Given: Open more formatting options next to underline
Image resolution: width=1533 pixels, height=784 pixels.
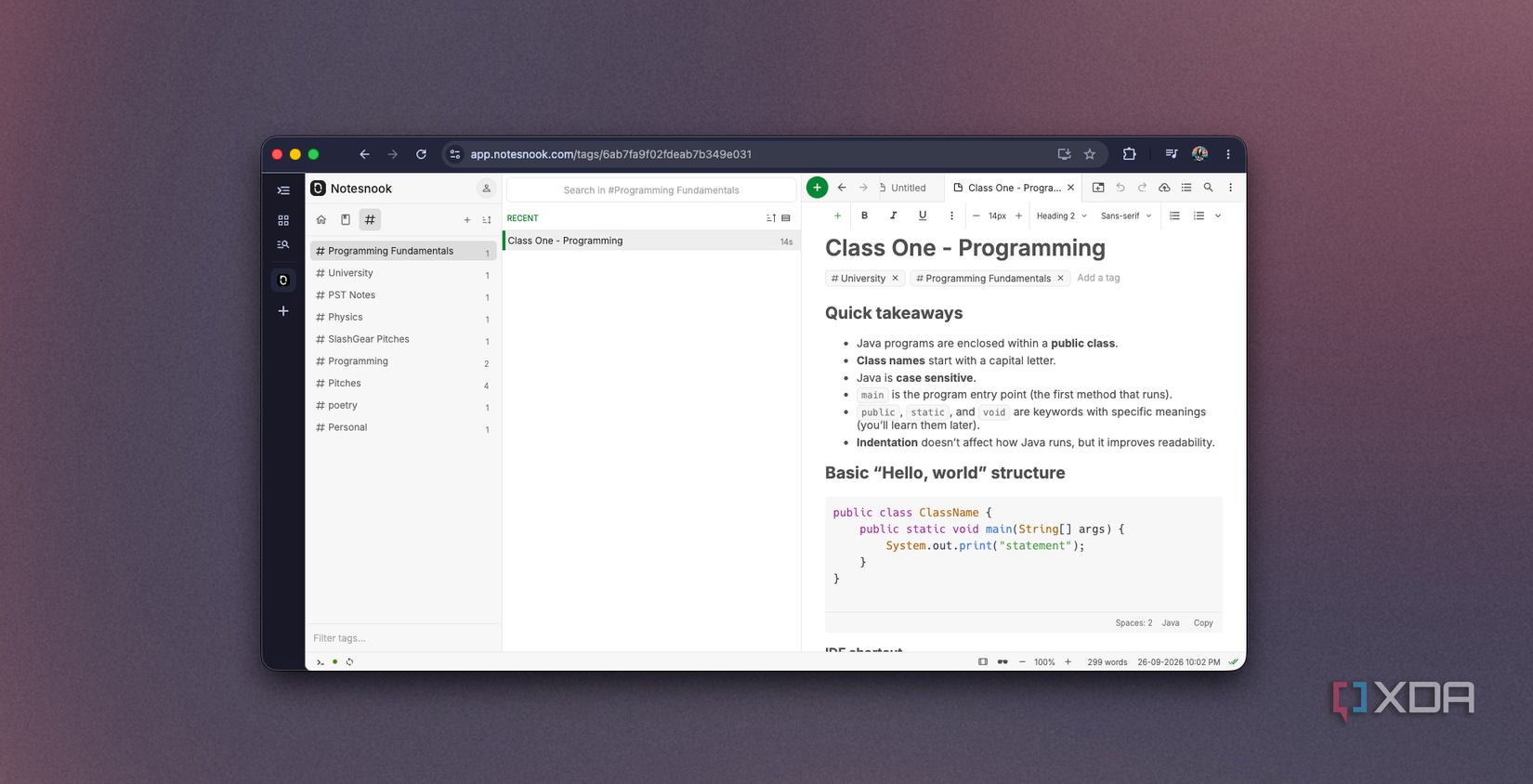Looking at the screenshot, I should point(951,216).
